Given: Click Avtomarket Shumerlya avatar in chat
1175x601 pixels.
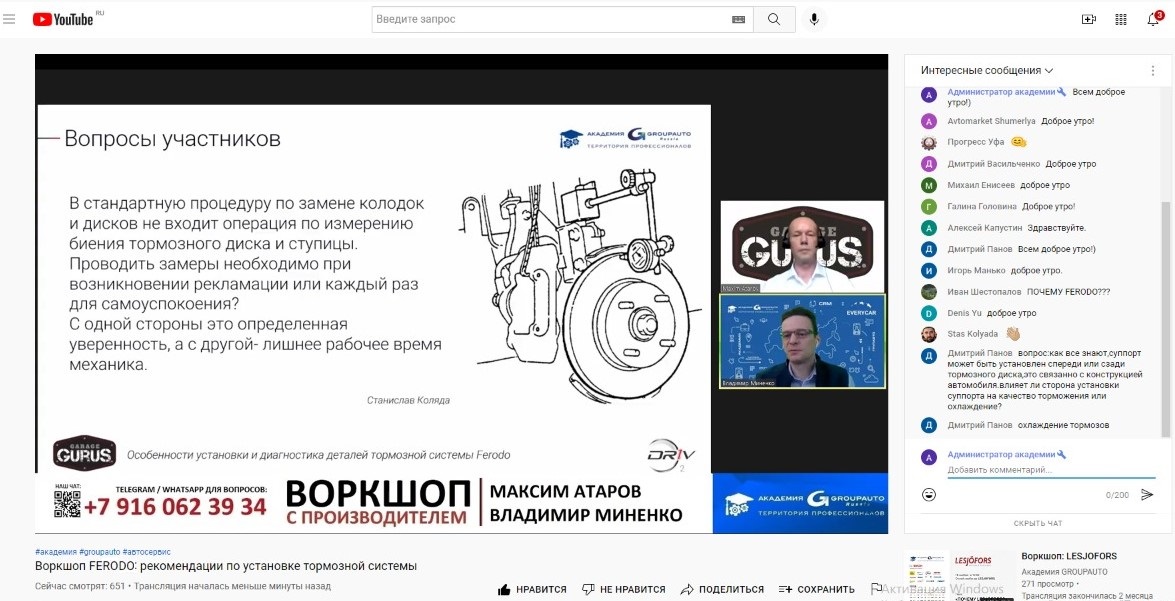Looking at the screenshot, I should (x=929, y=121).
